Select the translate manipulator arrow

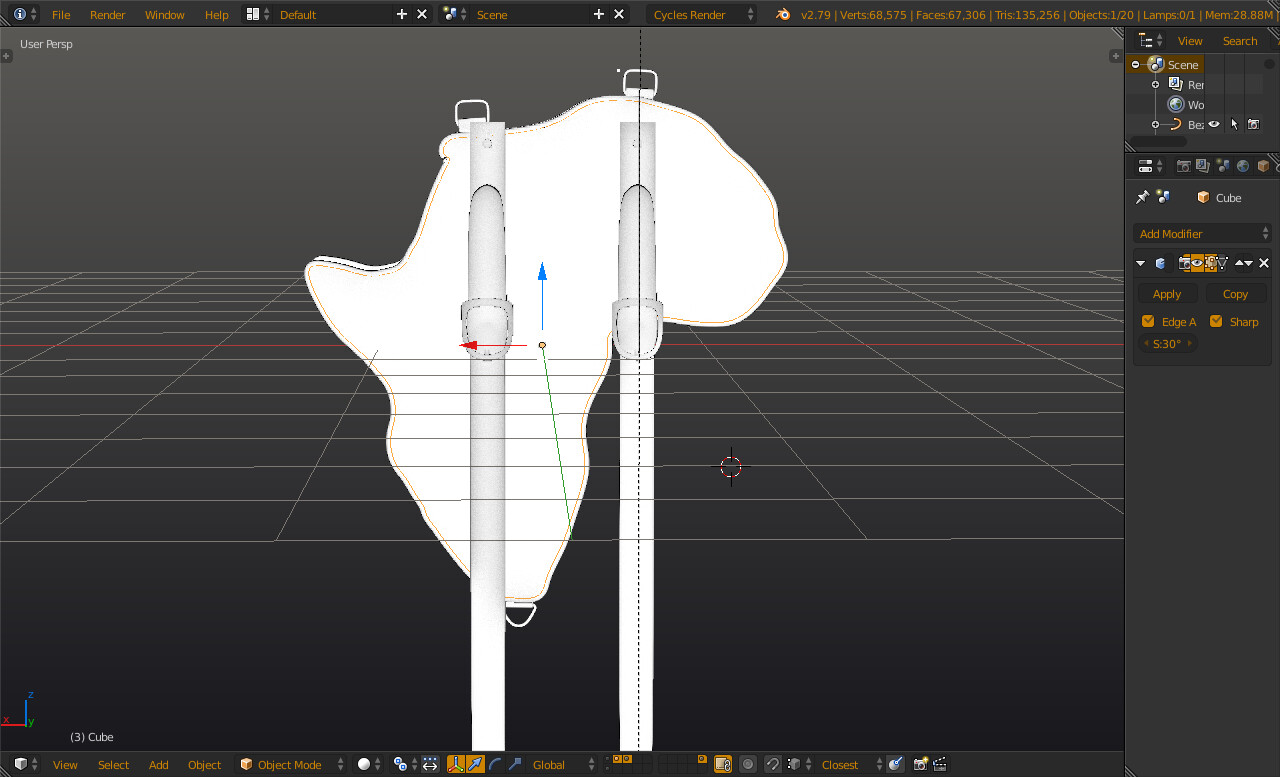click(x=476, y=764)
